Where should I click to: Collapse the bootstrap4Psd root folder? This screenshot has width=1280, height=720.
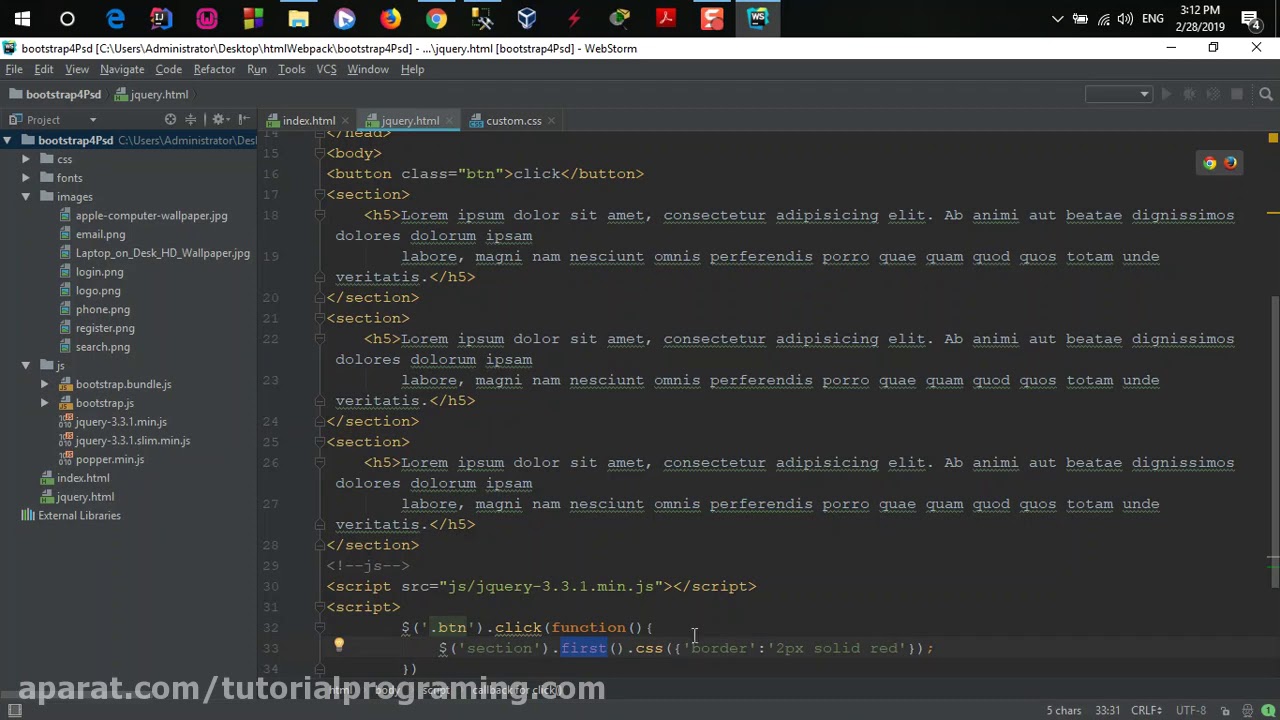click(x=7, y=140)
